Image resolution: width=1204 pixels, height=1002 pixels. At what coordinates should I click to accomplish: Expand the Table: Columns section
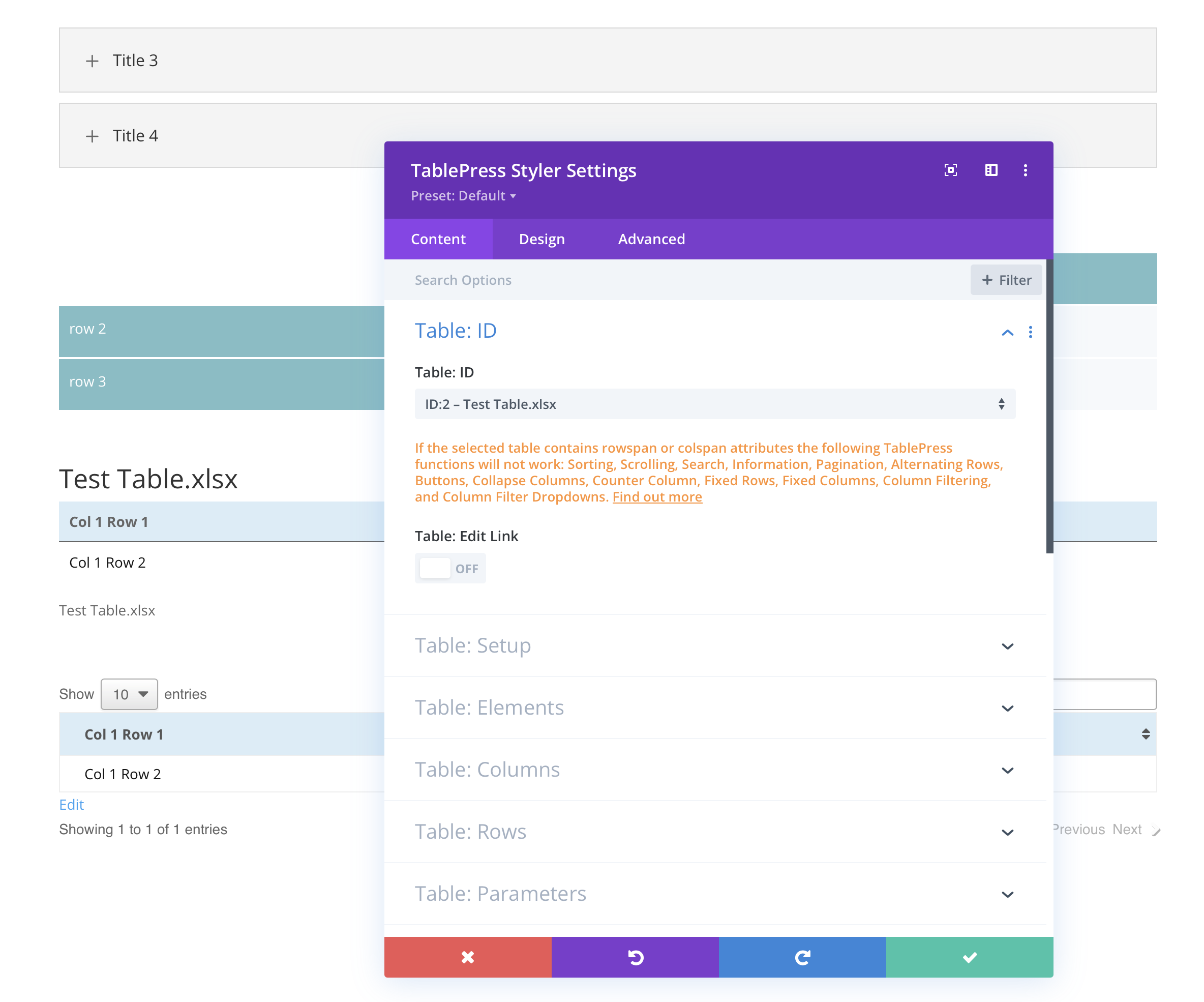coord(715,769)
